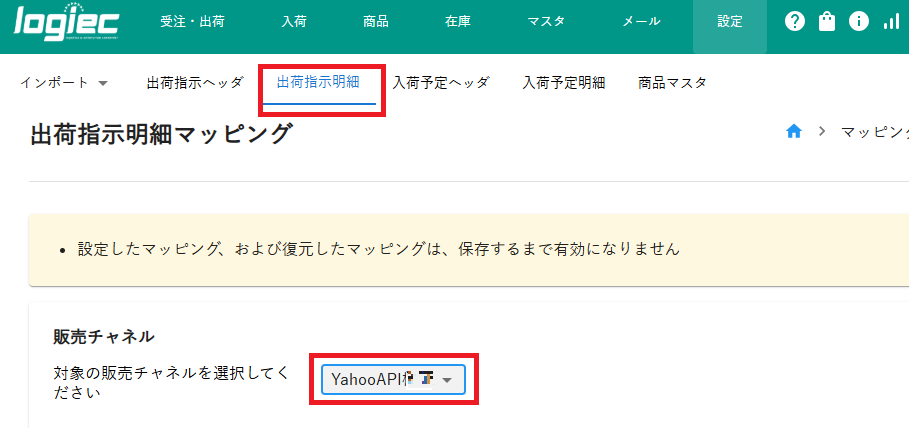
Task: Select the 出荷指示明細 tab
Action: (318, 82)
